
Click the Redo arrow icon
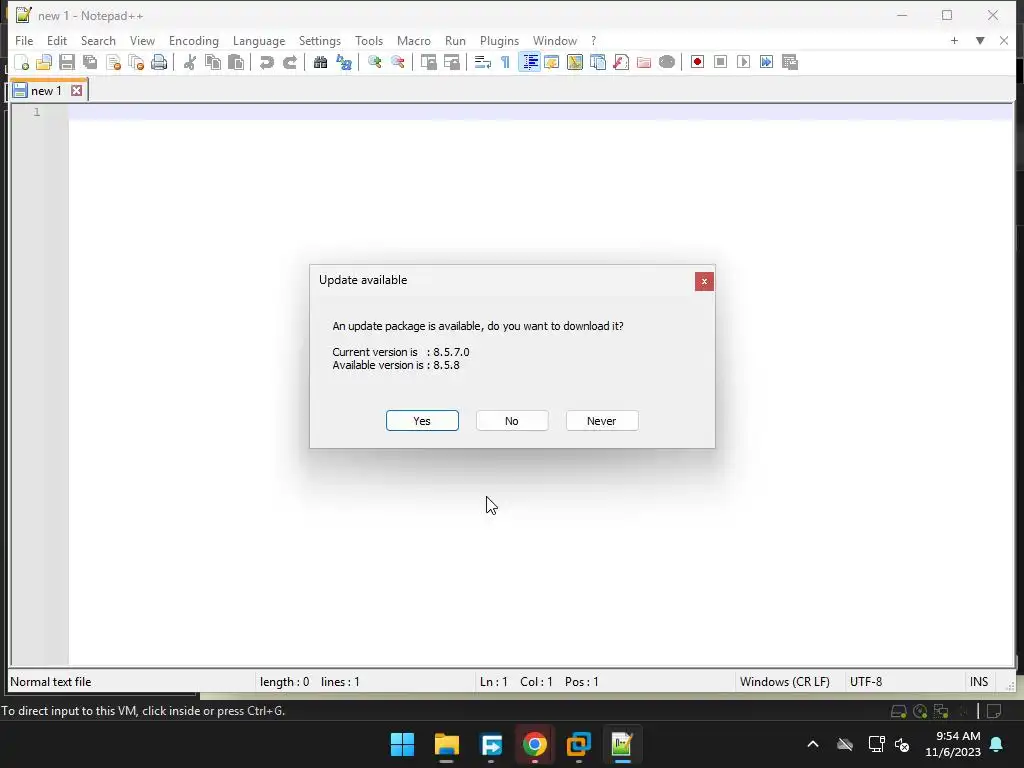[x=289, y=62]
